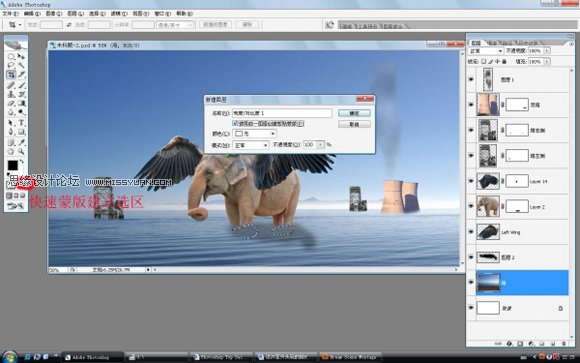Select the Path Selection tool
Viewport: 580px width, 363px height.
tap(11, 122)
